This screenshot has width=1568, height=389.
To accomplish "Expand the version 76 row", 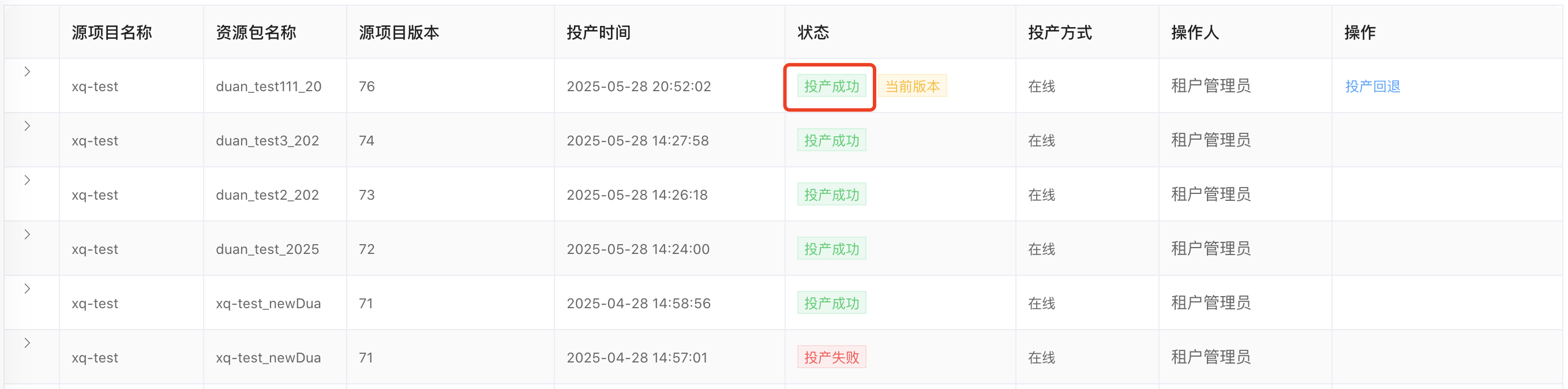I will pos(27,72).
